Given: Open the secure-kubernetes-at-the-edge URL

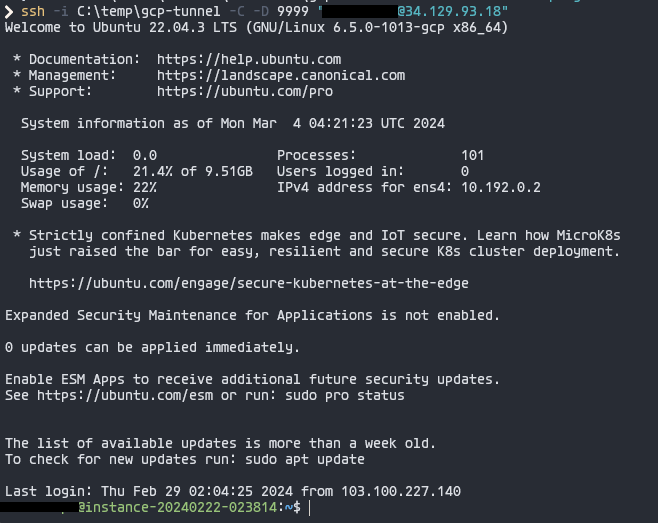Looking at the screenshot, I should pos(249,283).
